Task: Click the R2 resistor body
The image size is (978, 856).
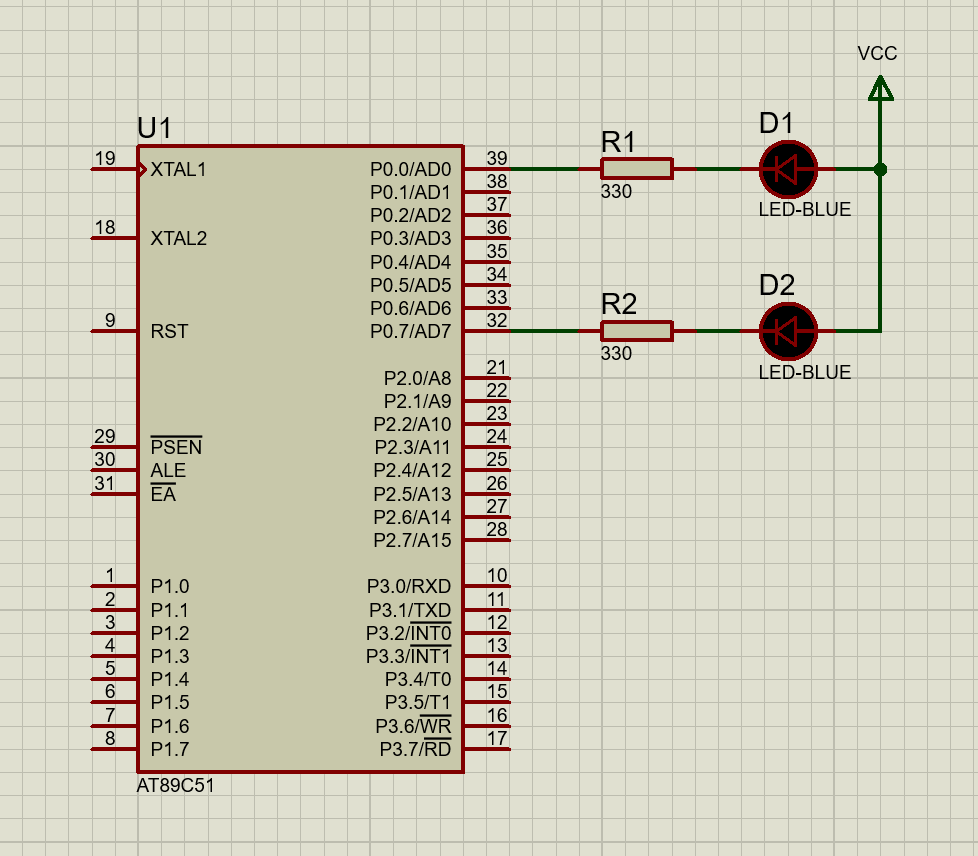Action: pyautogui.click(x=636, y=331)
